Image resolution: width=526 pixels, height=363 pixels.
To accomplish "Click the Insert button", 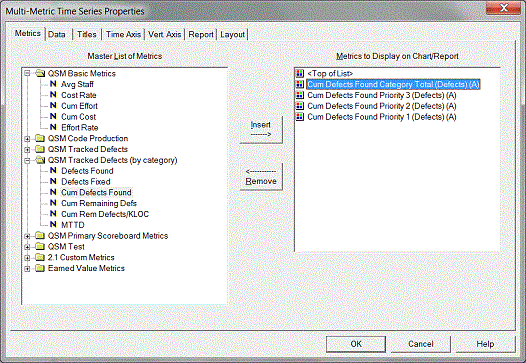I will [x=261, y=129].
